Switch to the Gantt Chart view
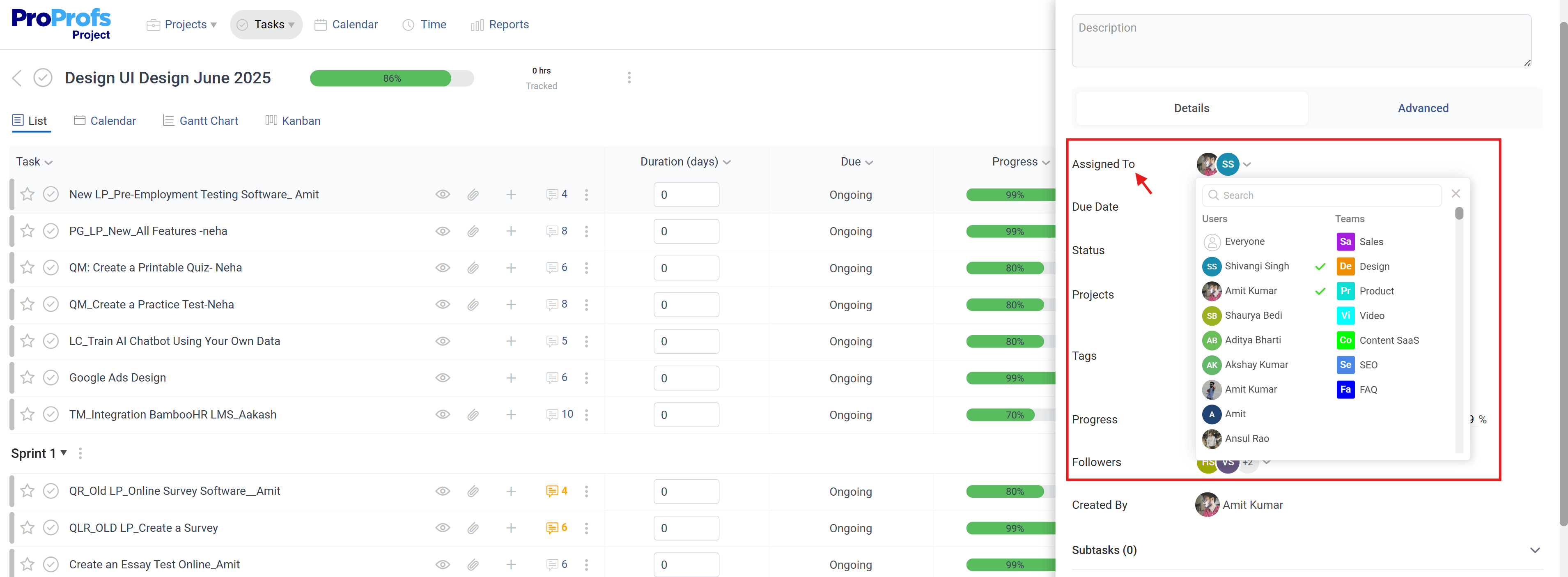The image size is (1568, 577). [200, 120]
